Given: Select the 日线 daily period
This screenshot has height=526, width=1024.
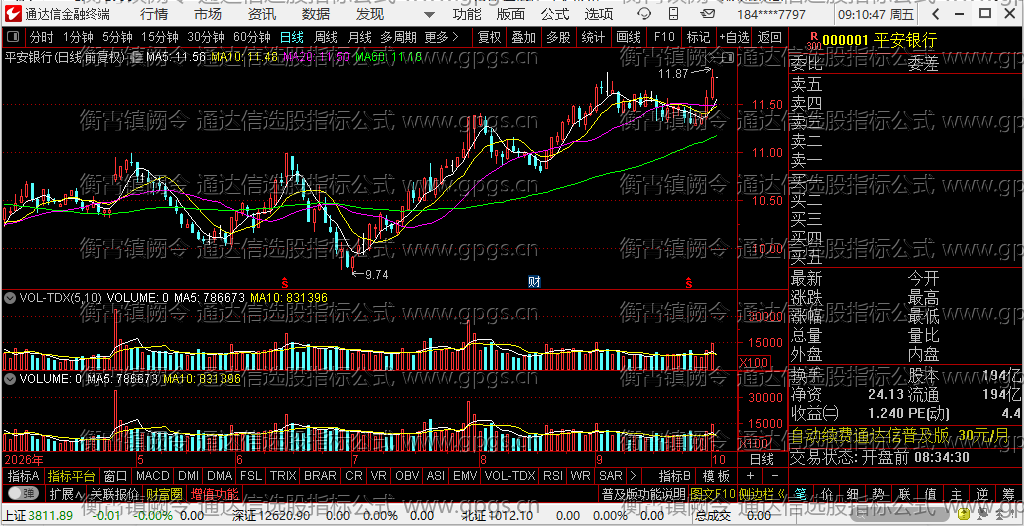Looking at the screenshot, I should 292,37.
